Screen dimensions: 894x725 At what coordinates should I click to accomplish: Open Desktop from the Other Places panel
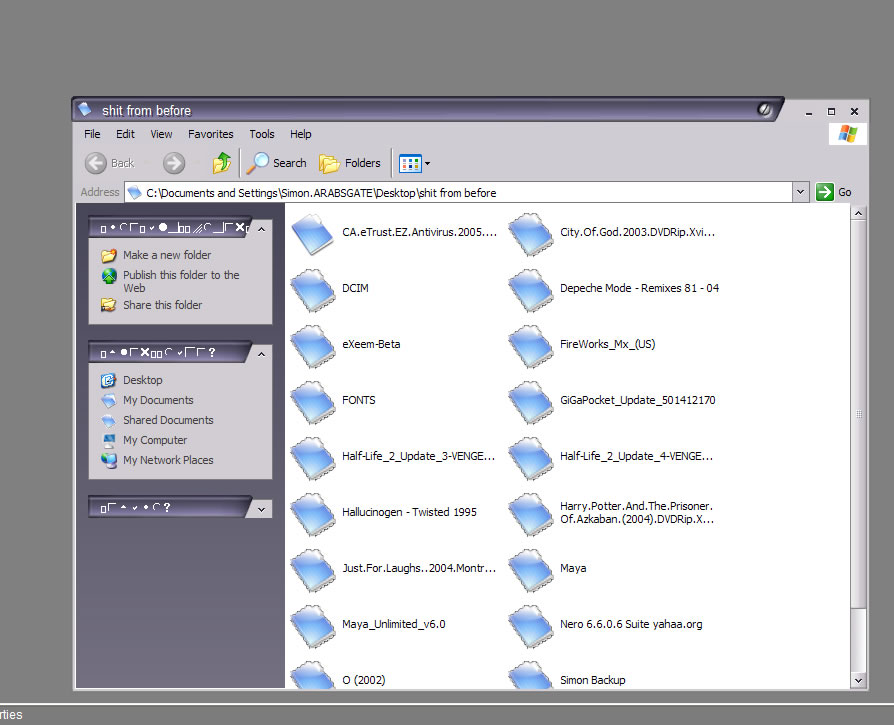[x=142, y=380]
